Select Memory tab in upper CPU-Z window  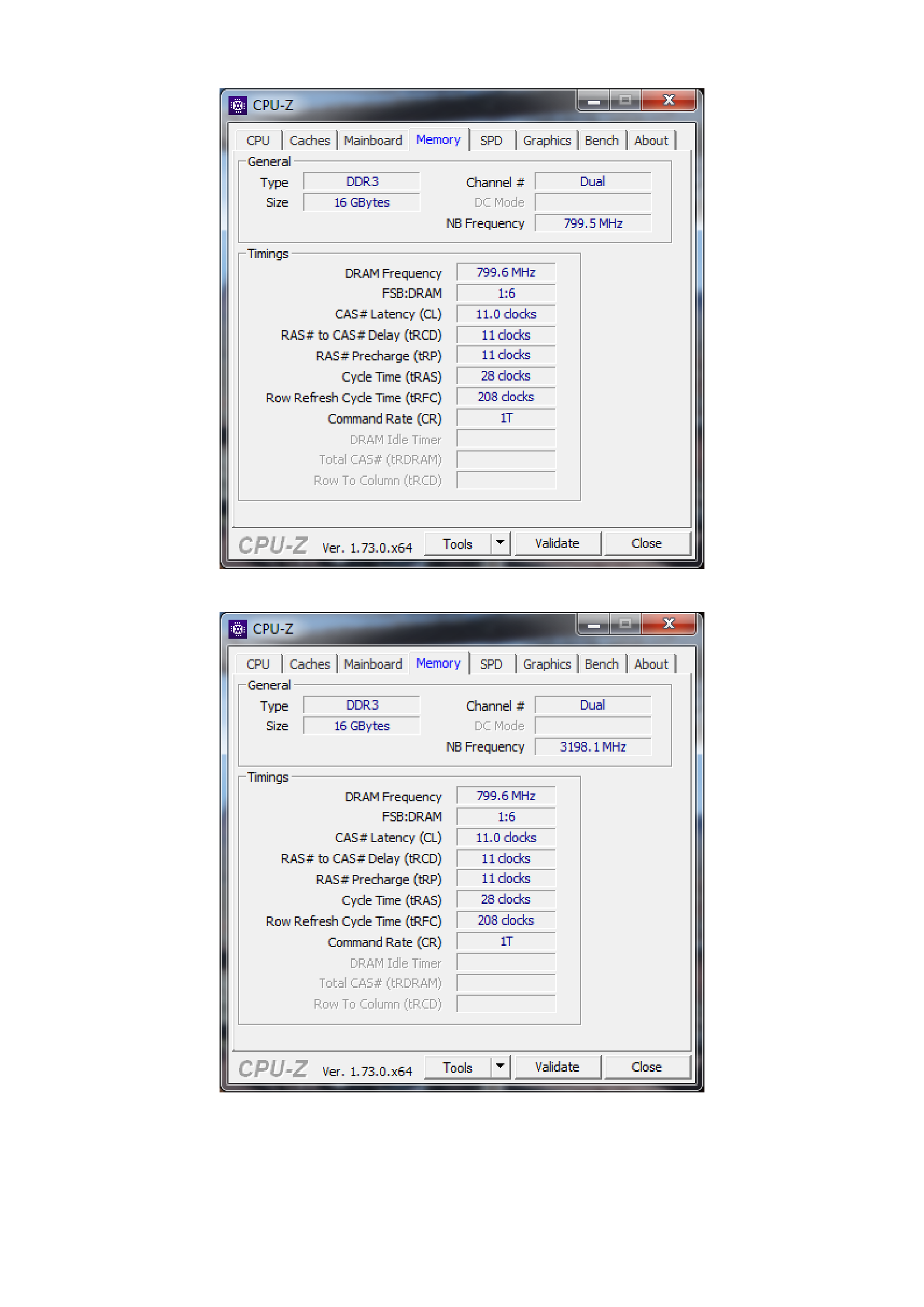tap(439, 140)
